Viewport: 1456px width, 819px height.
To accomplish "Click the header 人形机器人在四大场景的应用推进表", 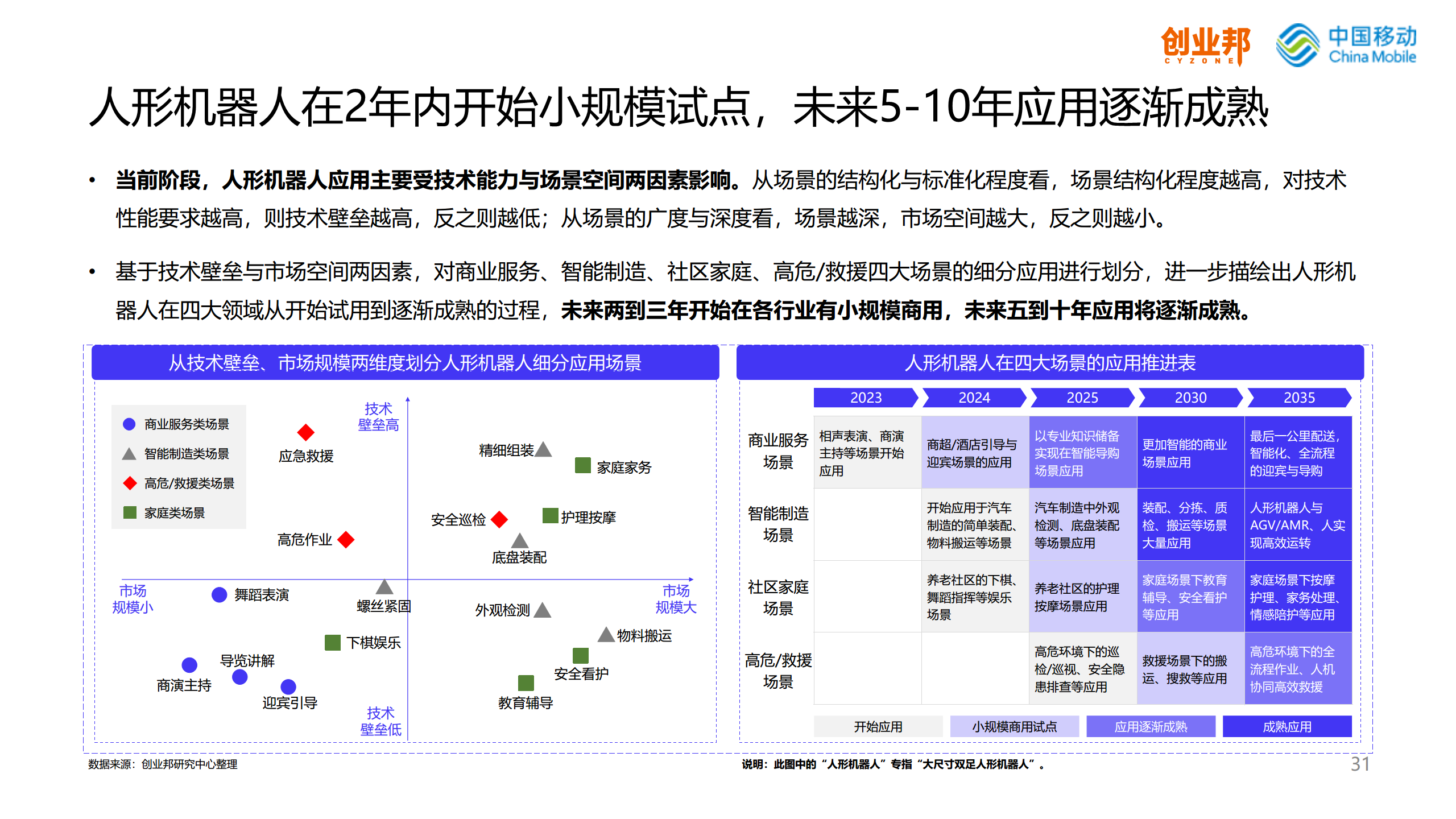I will 1050,363.
